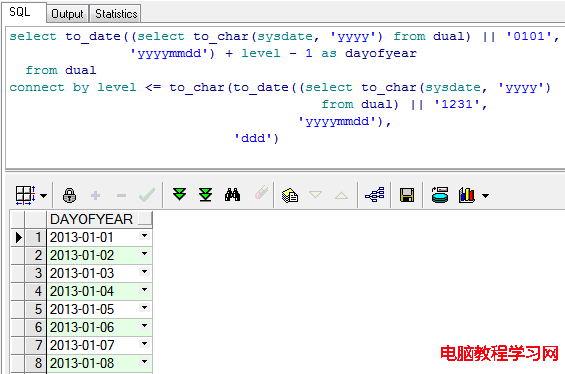
Task: Click the floppy disk save icon
Action: [407, 195]
